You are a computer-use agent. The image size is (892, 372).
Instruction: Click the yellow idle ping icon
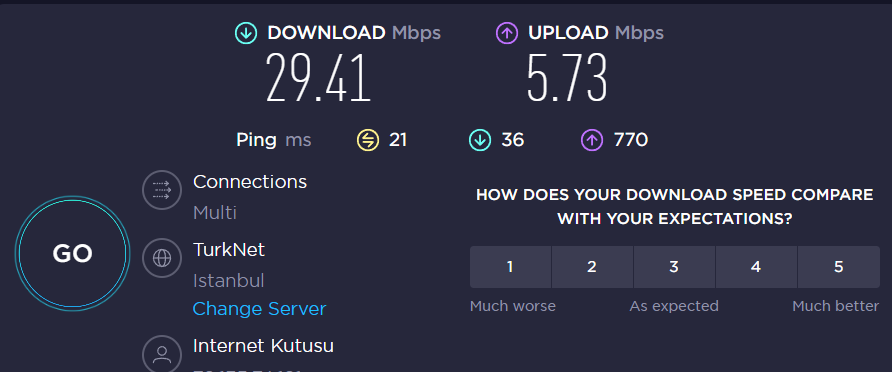(367, 140)
